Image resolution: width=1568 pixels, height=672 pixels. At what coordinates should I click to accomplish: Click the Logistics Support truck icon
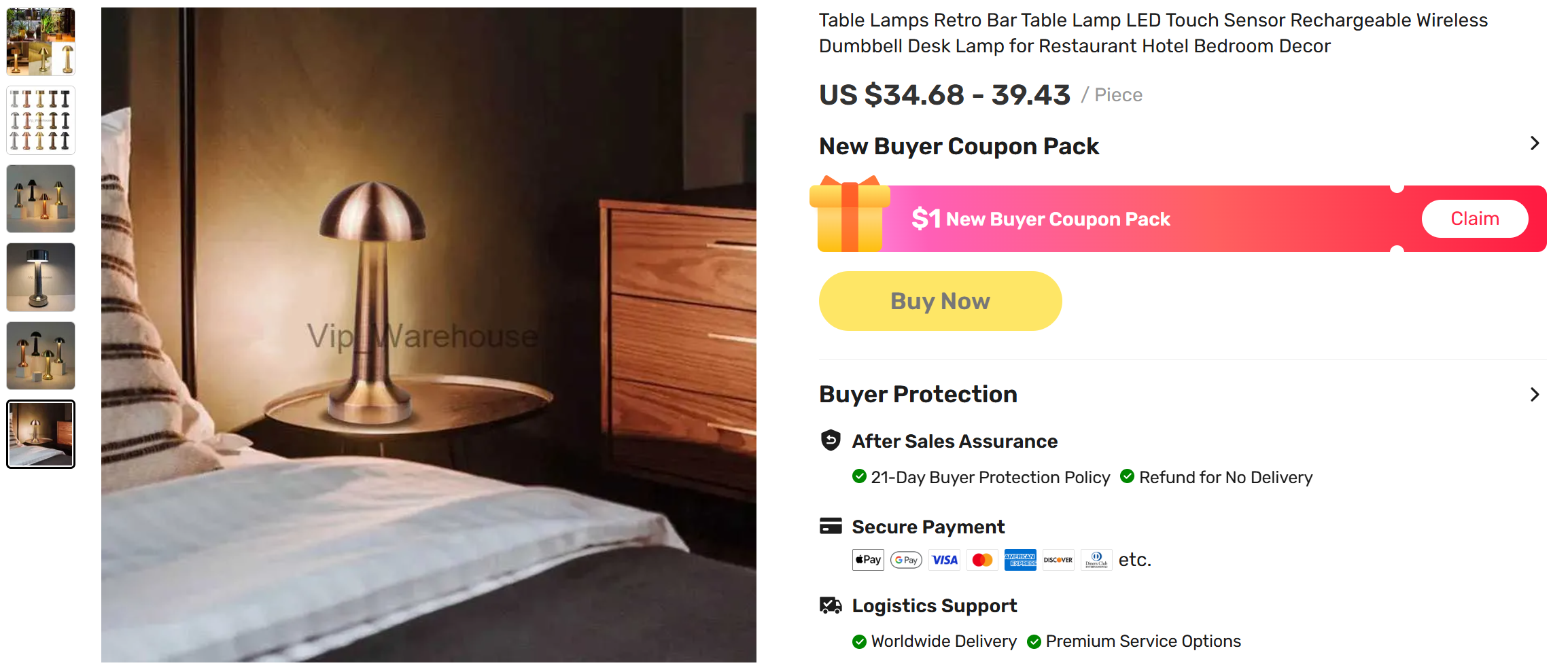pos(831,605)
